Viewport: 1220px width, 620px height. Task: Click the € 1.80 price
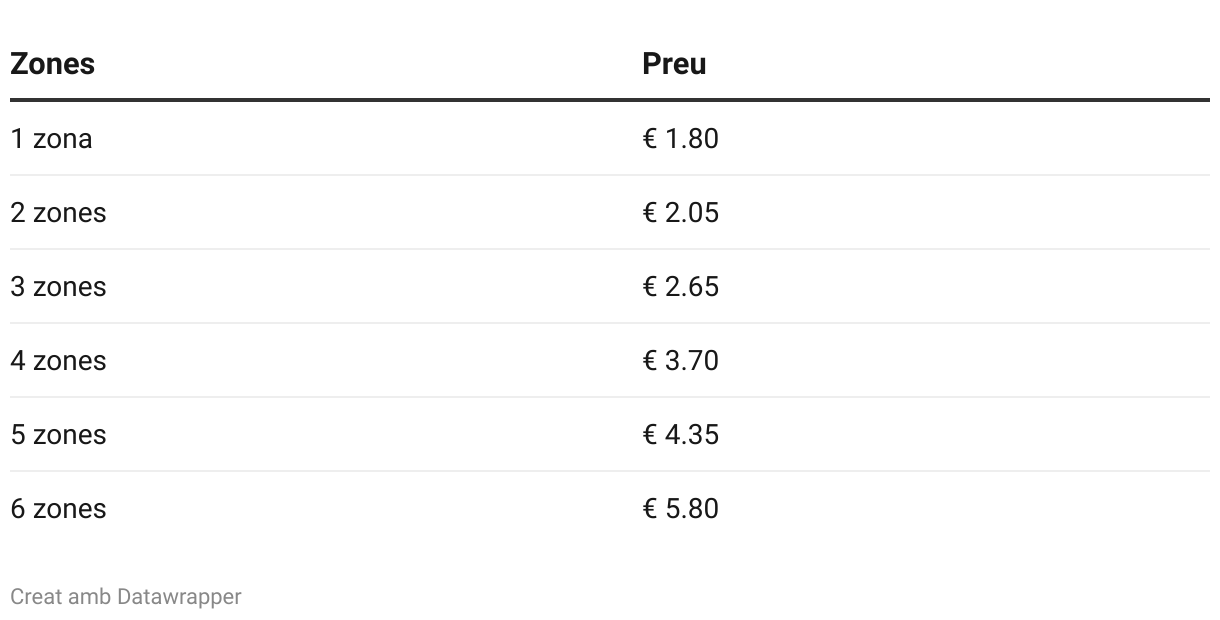click(x=680, y=139)
